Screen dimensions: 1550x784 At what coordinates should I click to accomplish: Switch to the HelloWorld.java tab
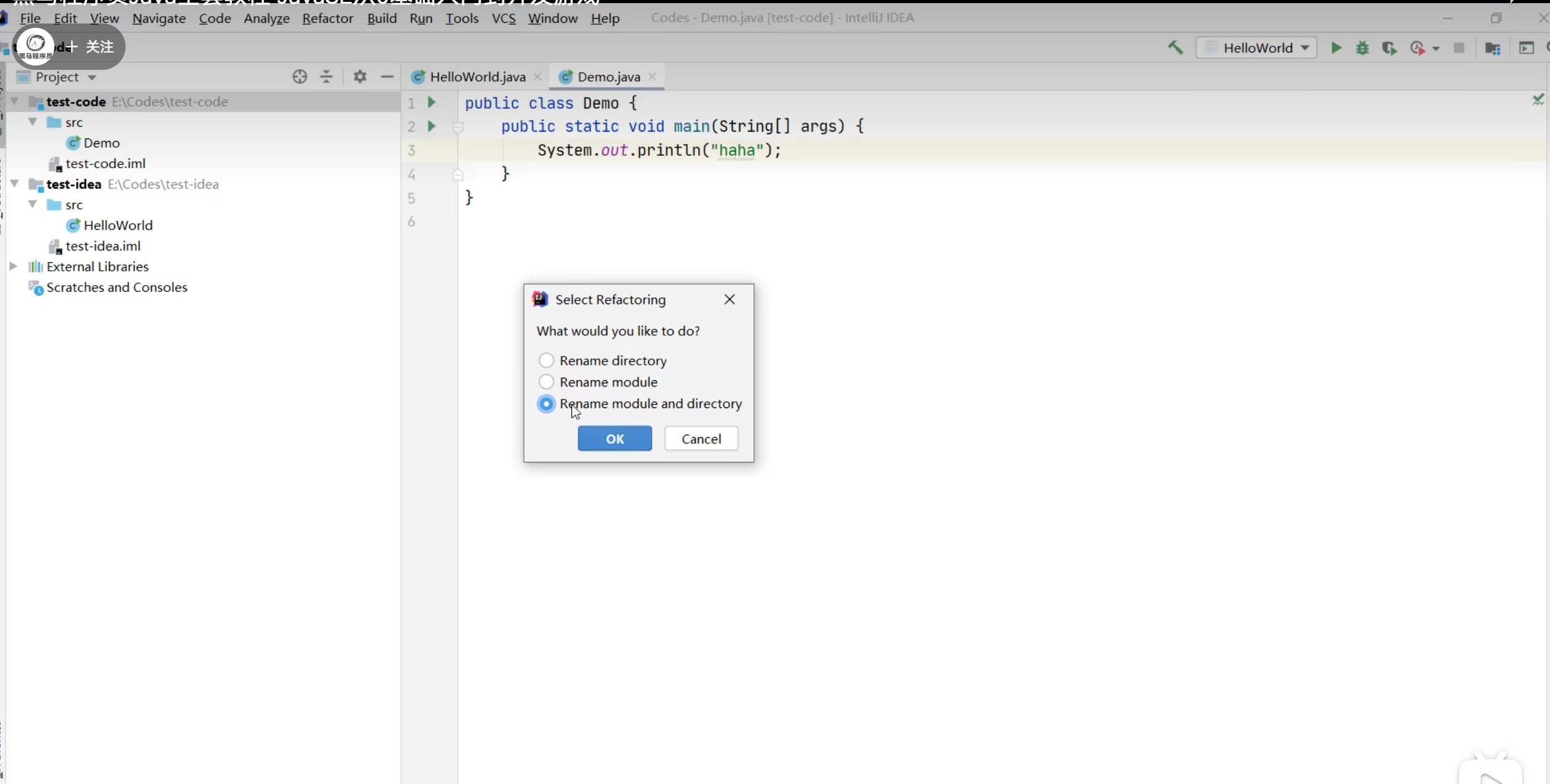477,77
